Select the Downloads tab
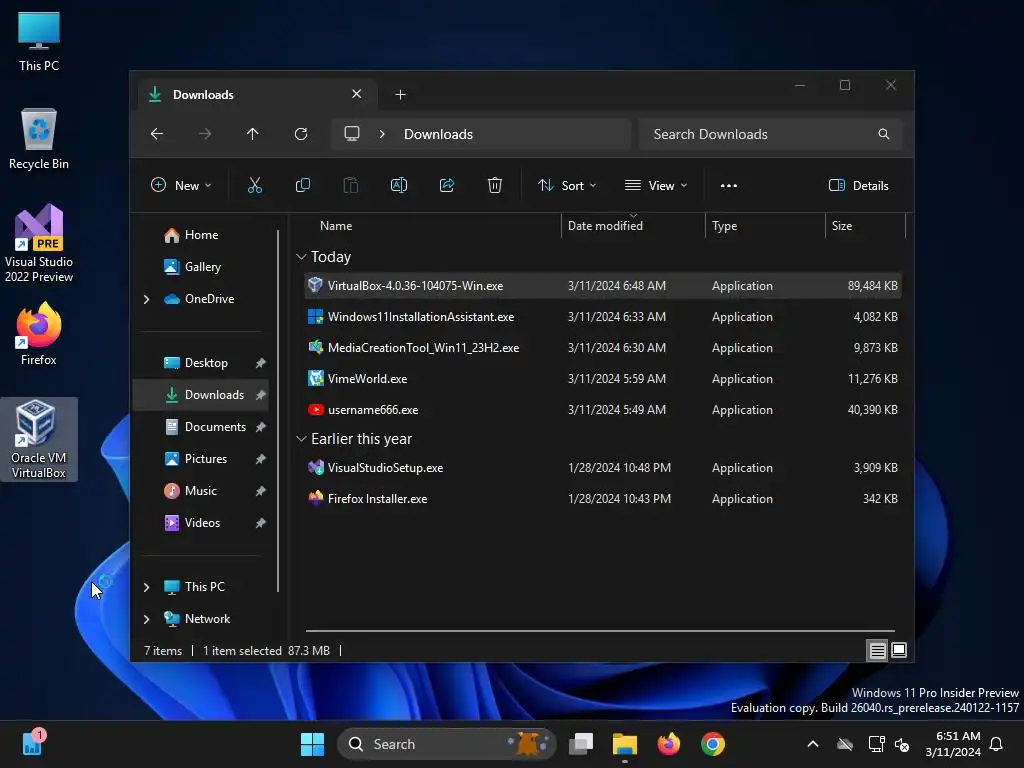1024x768 pixels. point(255,95)
